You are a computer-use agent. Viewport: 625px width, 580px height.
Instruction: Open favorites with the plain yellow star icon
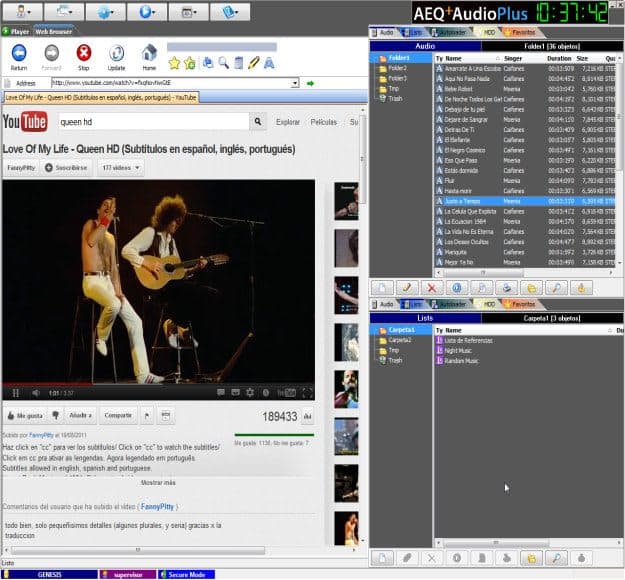point(174,63)
